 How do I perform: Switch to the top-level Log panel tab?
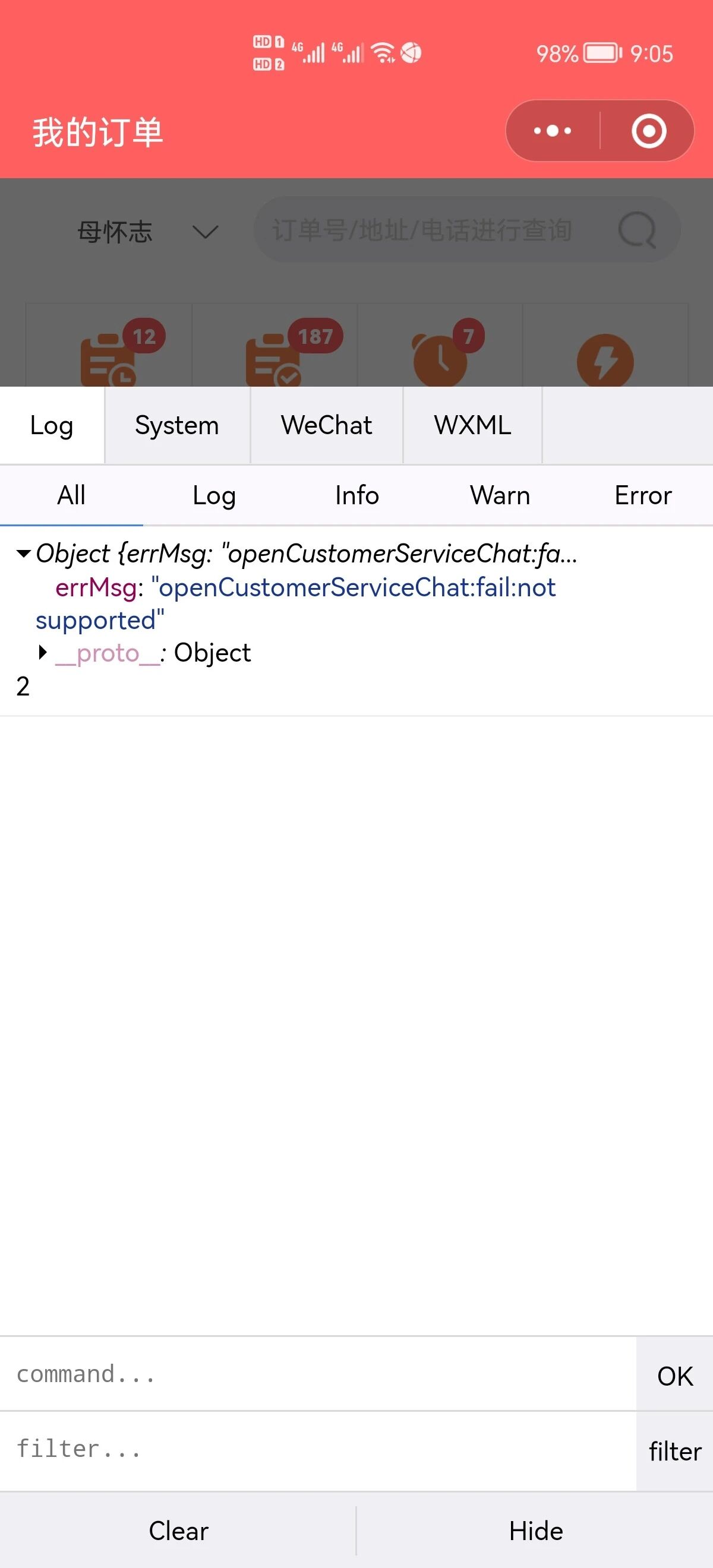click(52, 425)
